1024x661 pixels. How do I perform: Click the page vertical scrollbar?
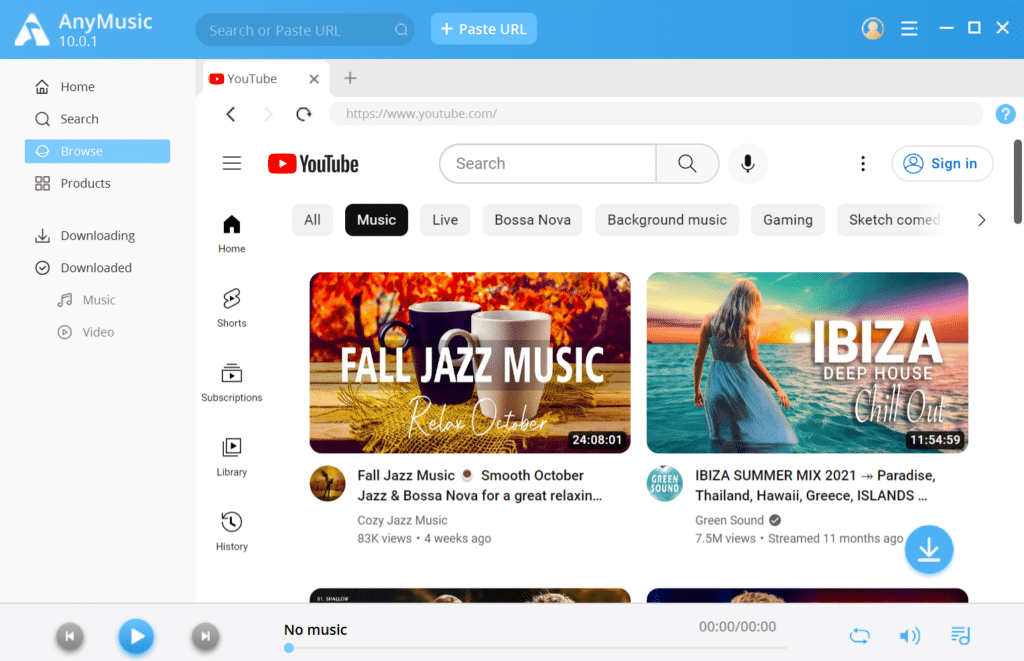point(1017,182)
